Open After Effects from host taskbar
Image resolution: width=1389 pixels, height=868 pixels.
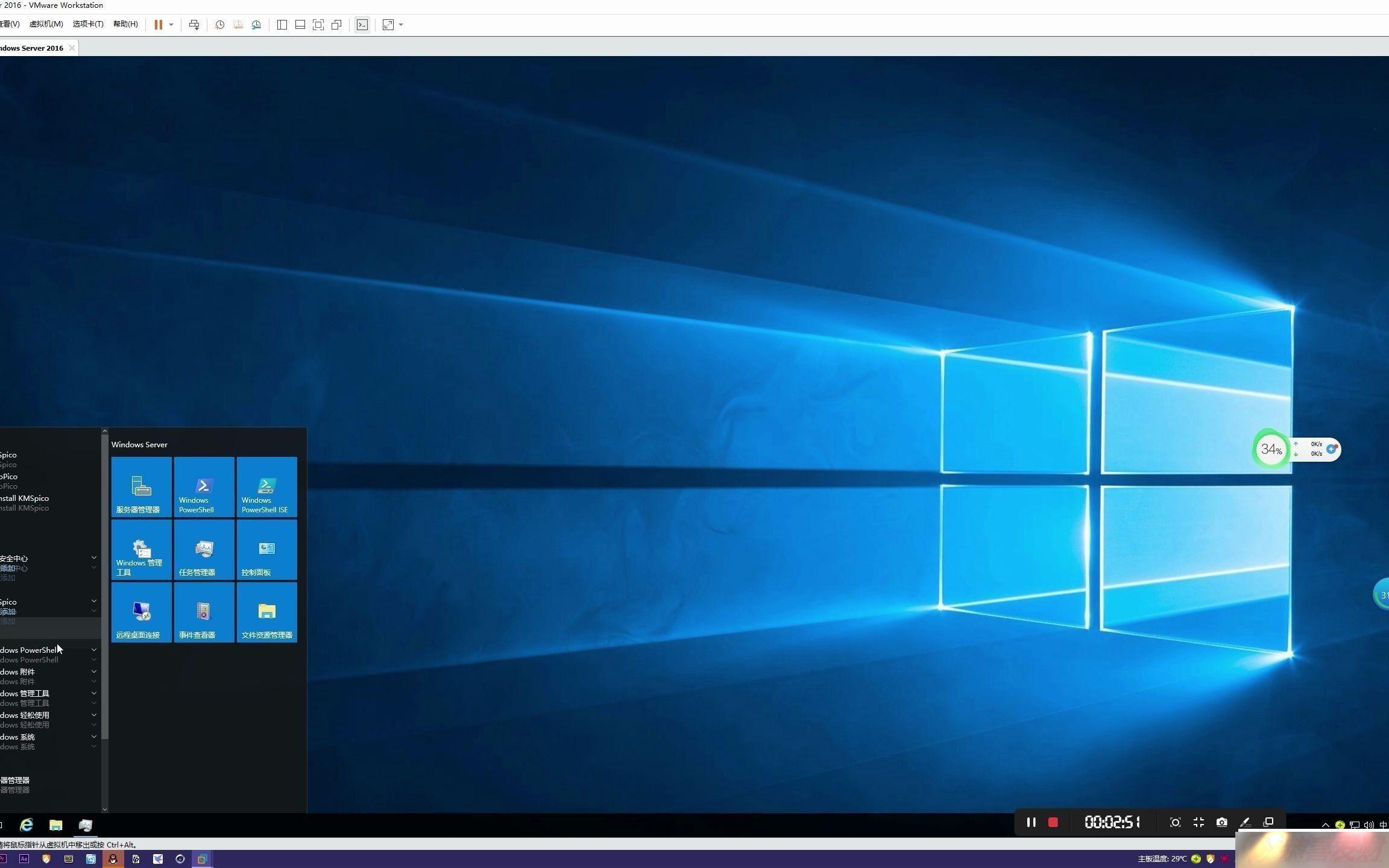click(x=24, y=859)
